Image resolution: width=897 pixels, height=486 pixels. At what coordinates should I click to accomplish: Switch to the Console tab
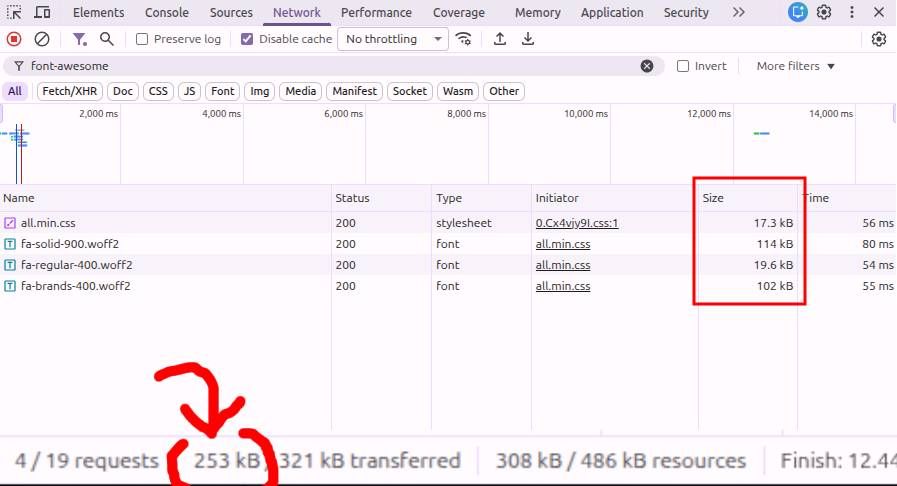click(166, 12)
